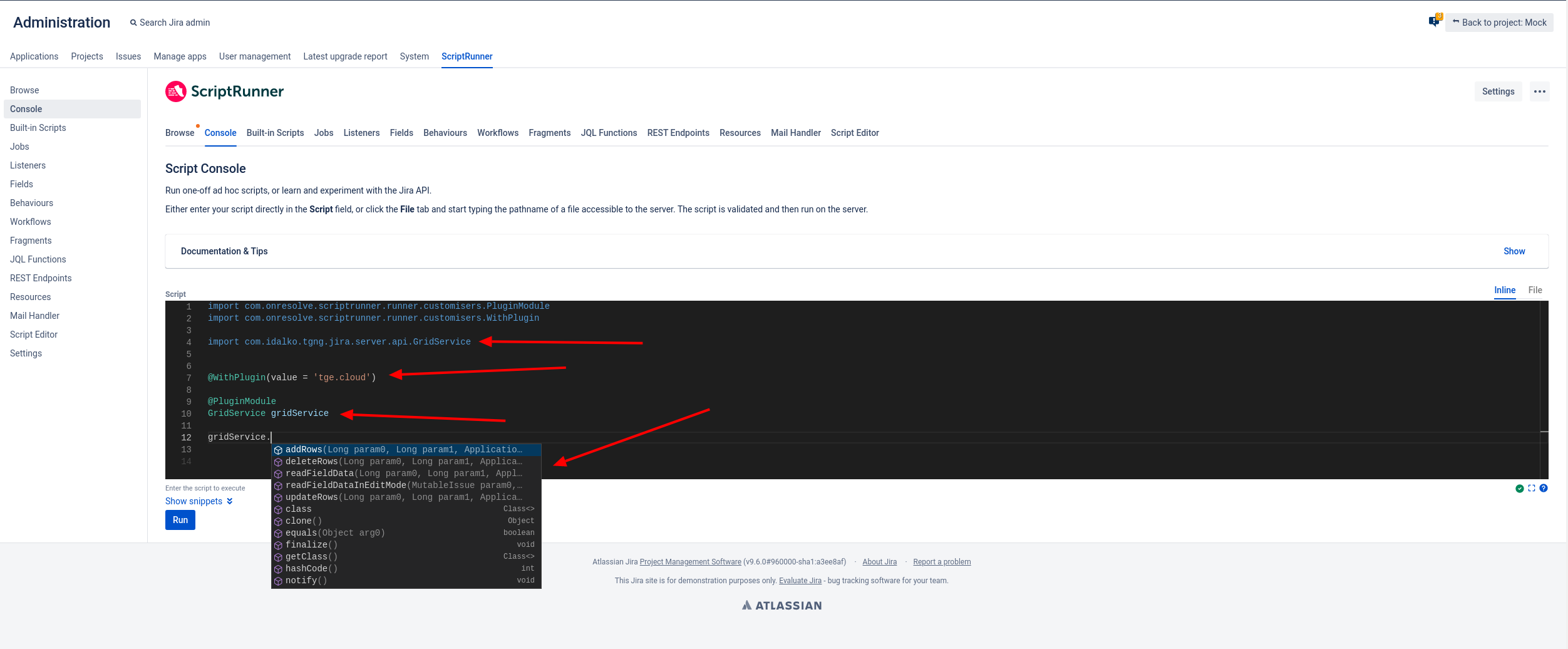This screenshot has width=1568, height=649.
Task: Switch script input to Inline mode
Action: 1505,290
